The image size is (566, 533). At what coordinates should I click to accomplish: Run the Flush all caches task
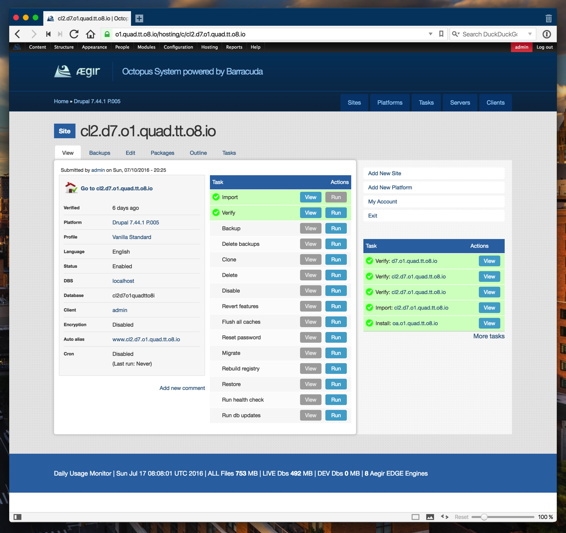click(x=336, y=322)
